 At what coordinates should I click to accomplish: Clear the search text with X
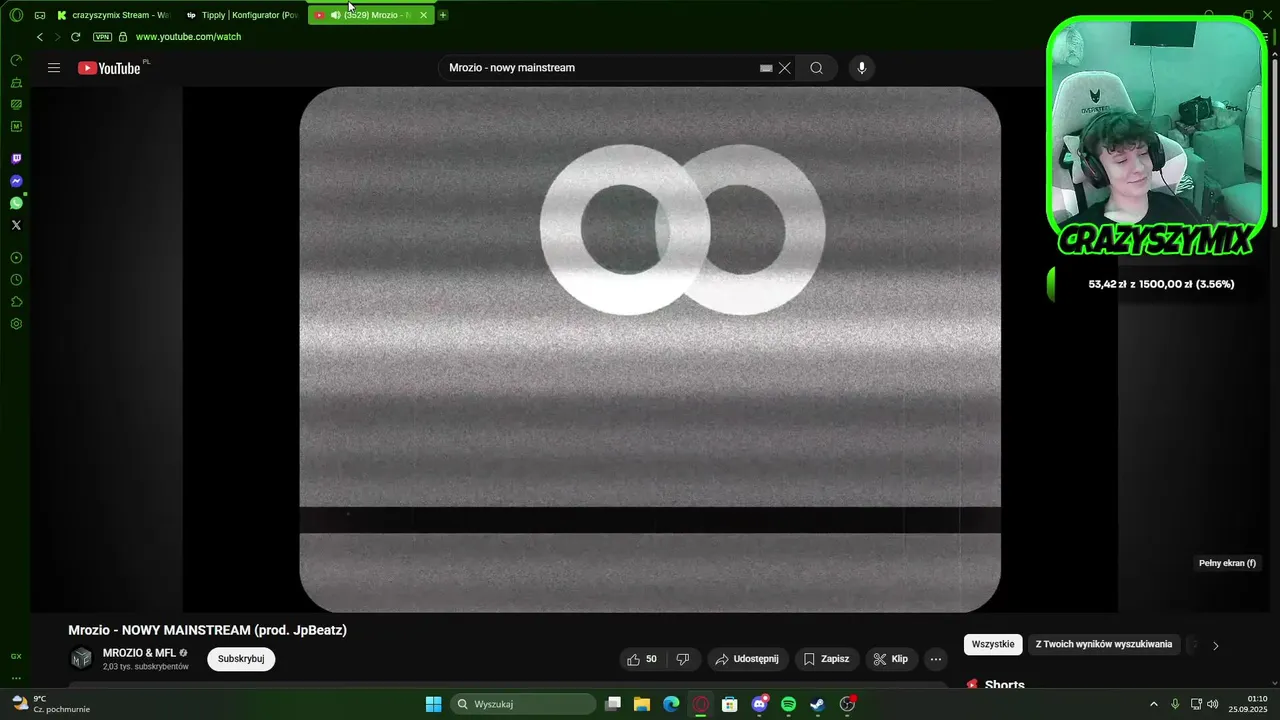785,68
